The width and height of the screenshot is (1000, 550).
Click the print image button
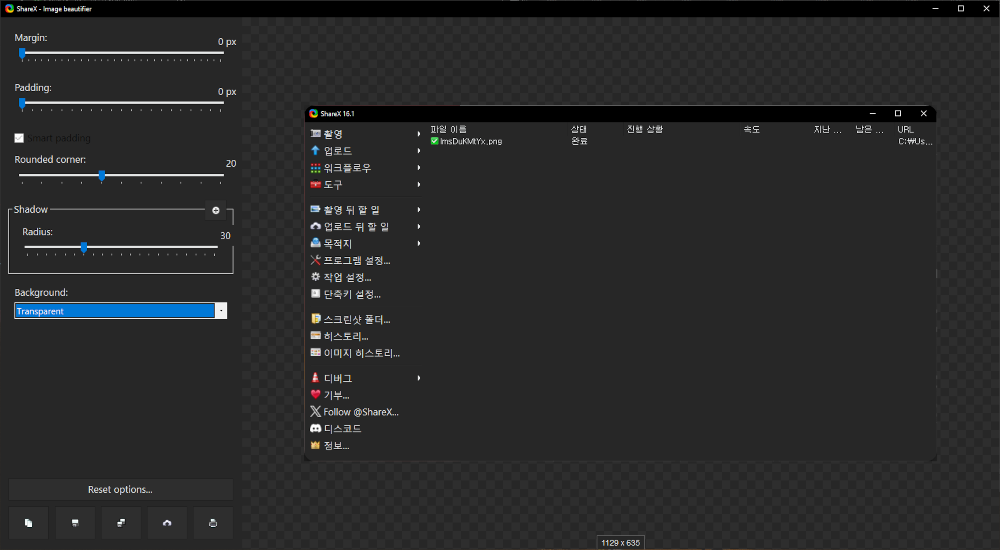click(x=213, y=523)
